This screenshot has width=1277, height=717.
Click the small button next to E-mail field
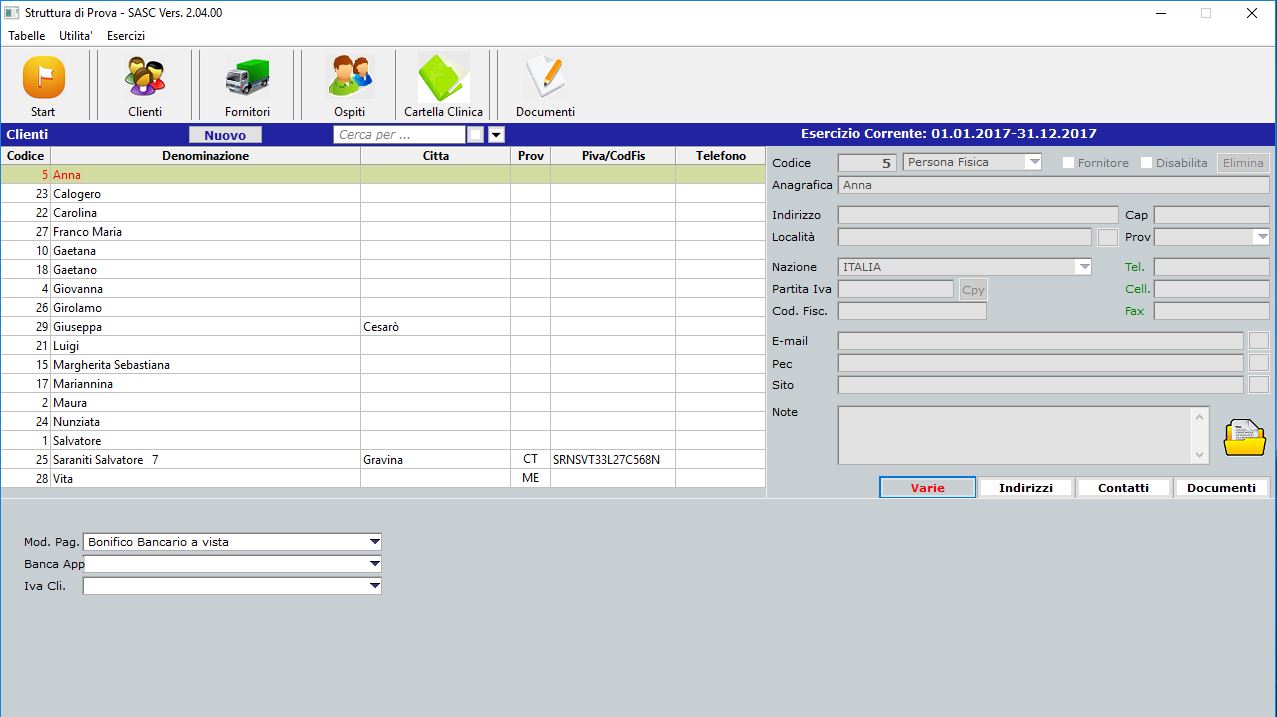1258,341
